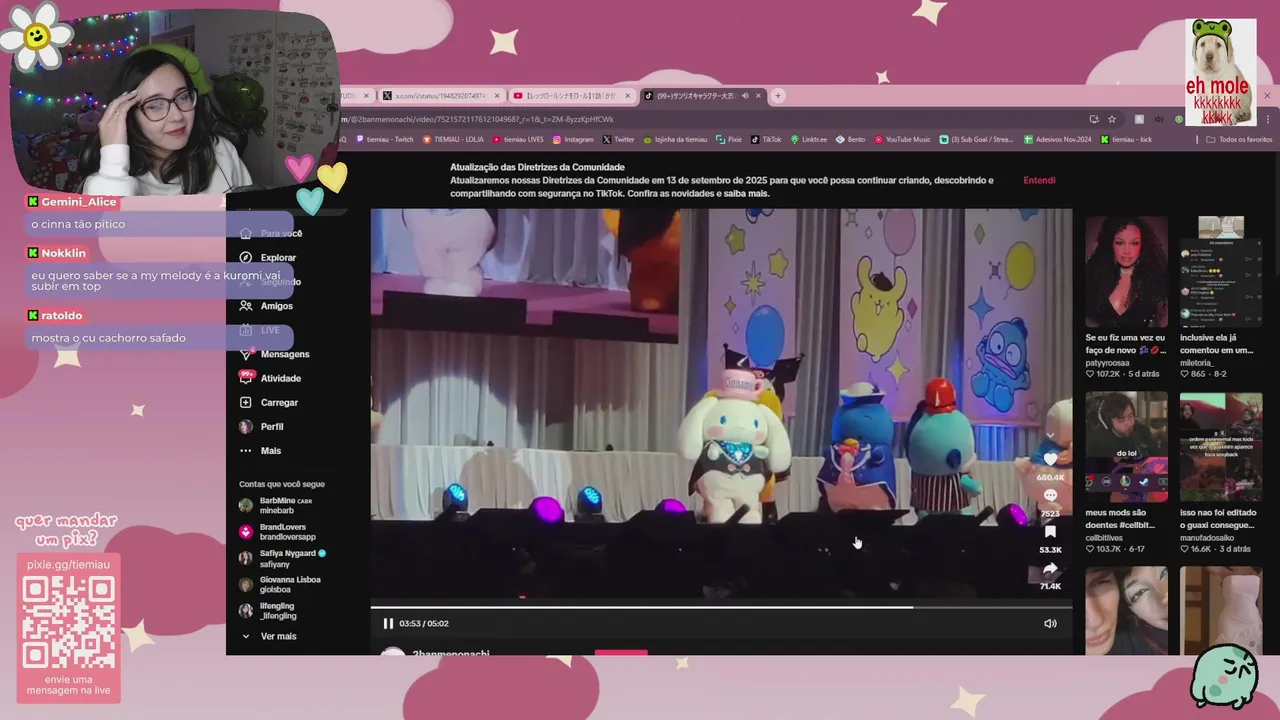Open miletoria_ recommended video thumbnail
The image size is (1280, 720).
tap(1221, 272)
